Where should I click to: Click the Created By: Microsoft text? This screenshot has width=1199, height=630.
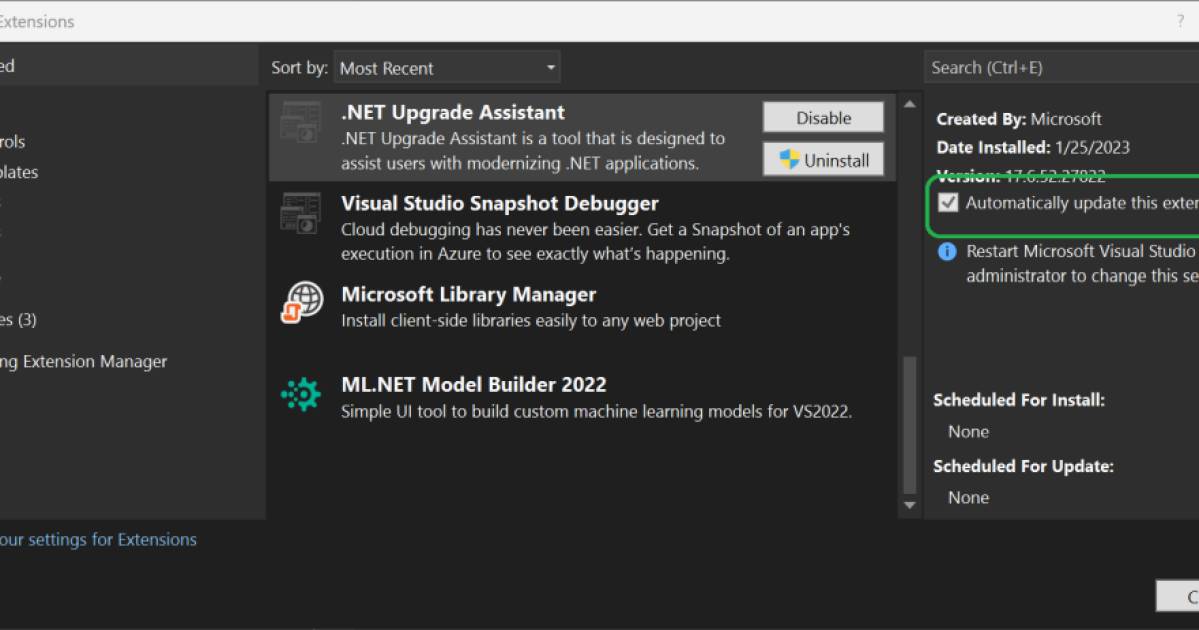point(1019,119)
